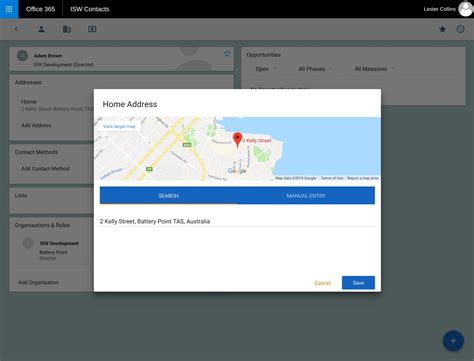This screenshot has height=361, width=474.
Task: Click the address search input field
Action: coord(237,221)
